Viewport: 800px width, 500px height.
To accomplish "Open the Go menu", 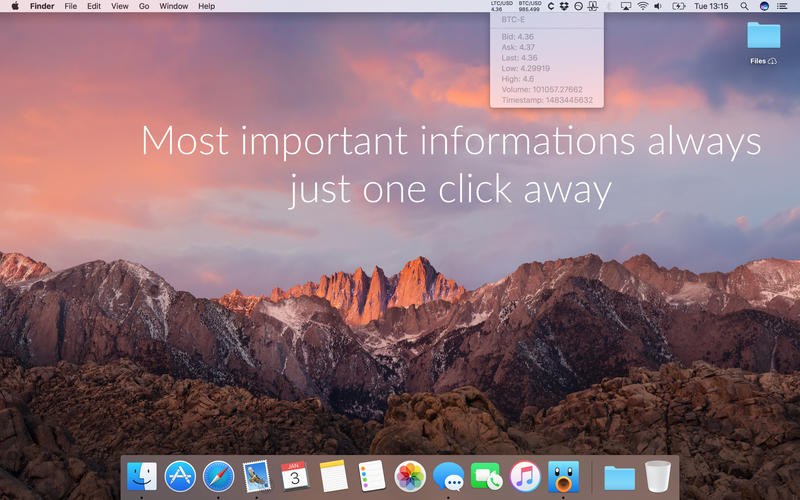I will coord(144,6).
